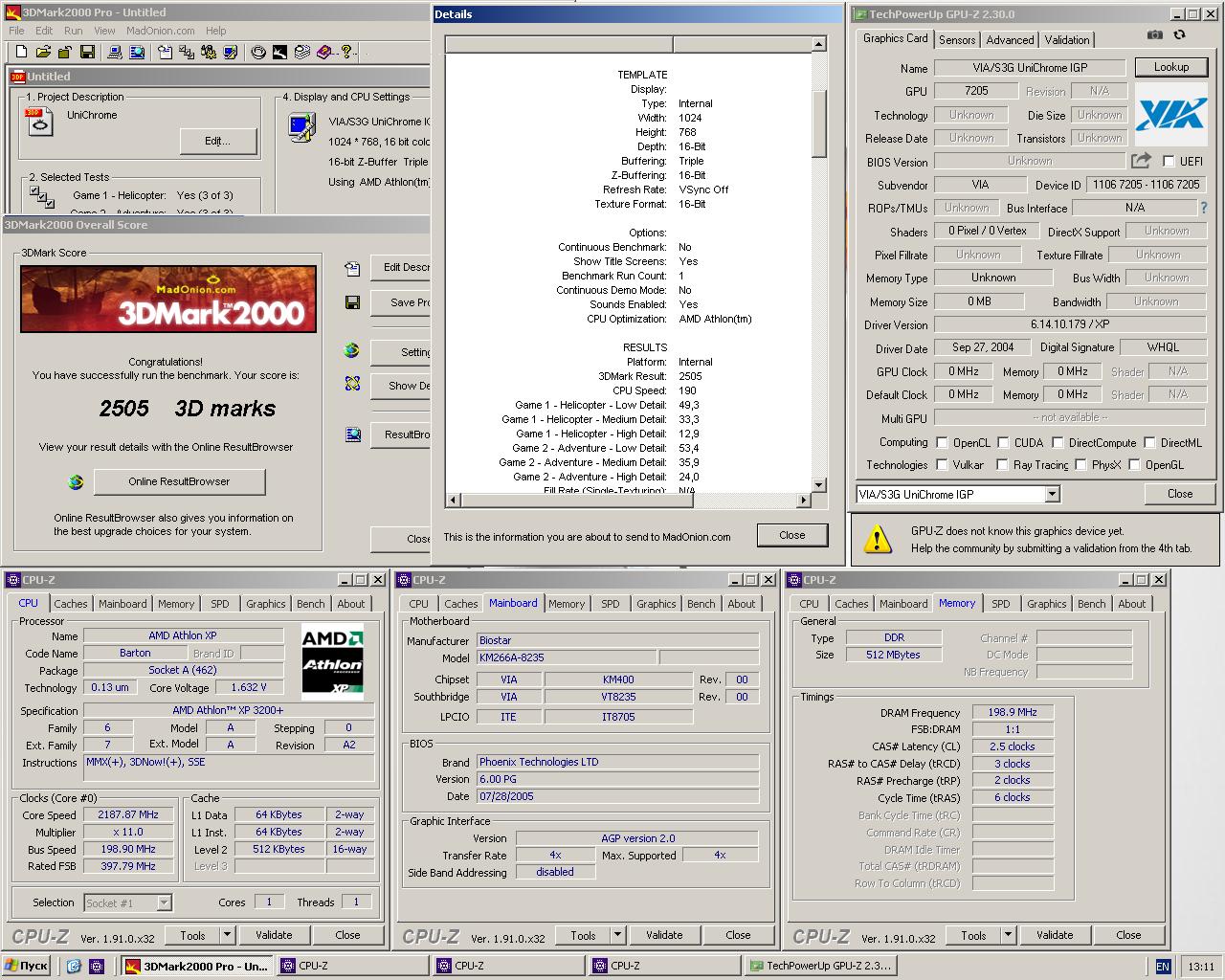
Task: Open Tools dropdown arrow in CPU-Z Mainboard window
Action: coord(617,935)
